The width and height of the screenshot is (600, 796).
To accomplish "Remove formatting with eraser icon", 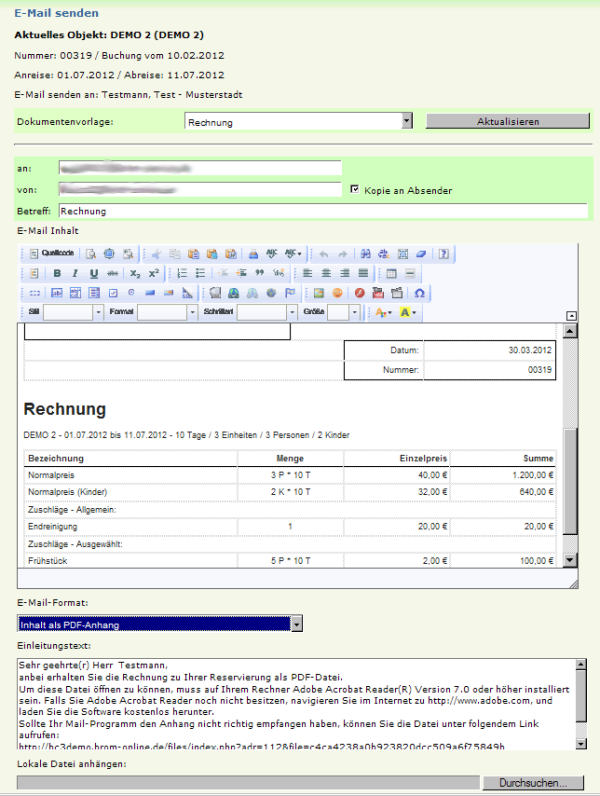I will click(421, 254).
